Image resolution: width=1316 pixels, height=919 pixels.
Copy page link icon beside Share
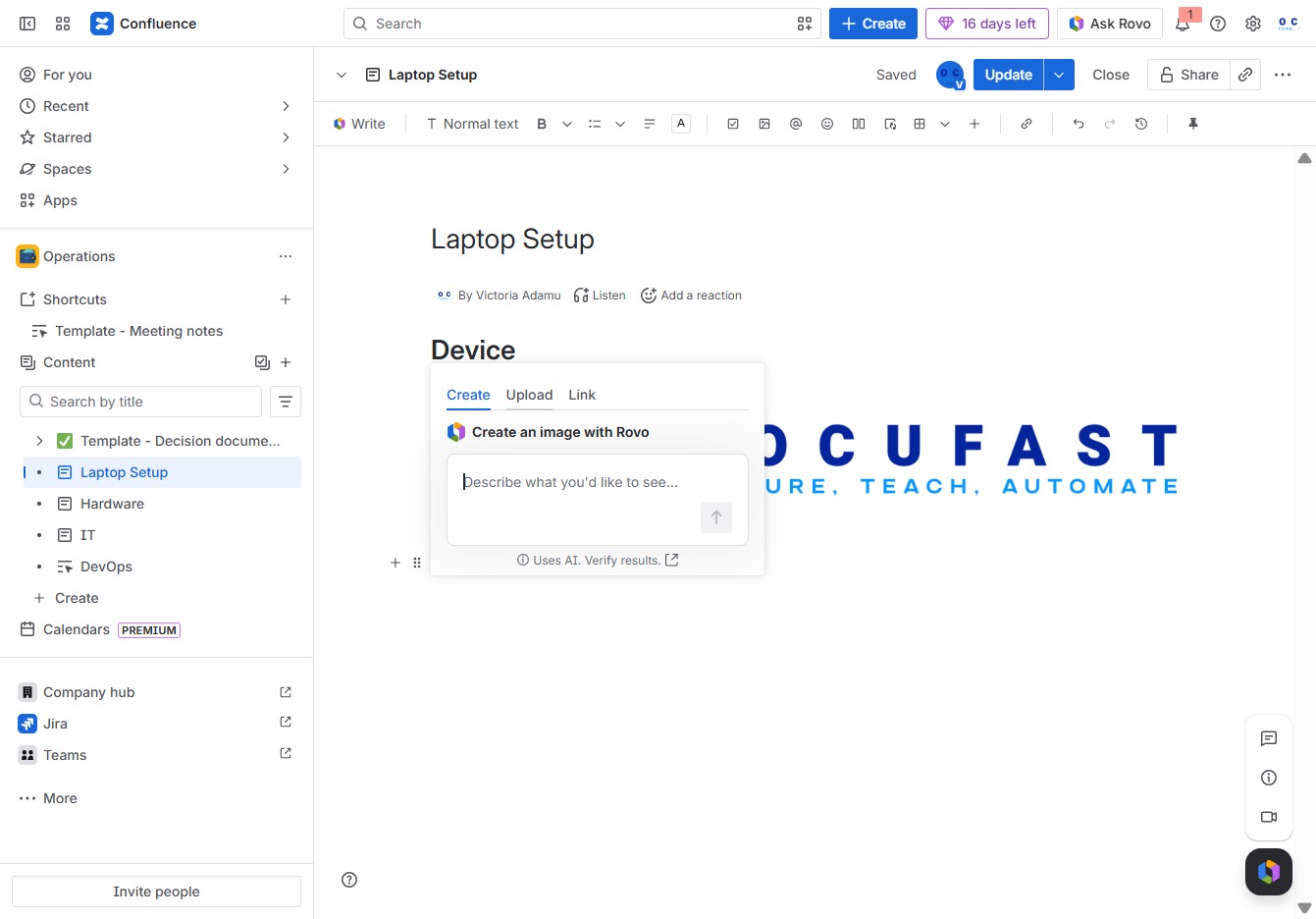(x=1245, y=75)
